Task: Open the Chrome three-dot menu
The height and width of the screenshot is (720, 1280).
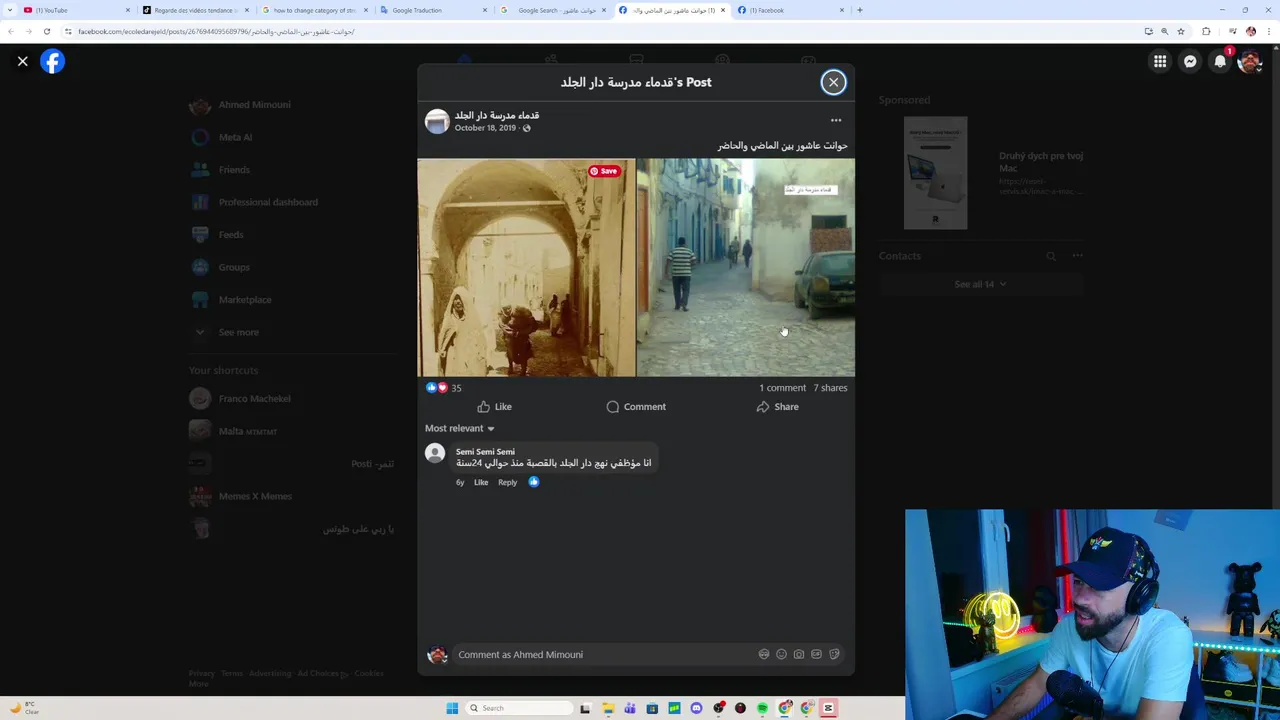Action: pos(1268,31)
